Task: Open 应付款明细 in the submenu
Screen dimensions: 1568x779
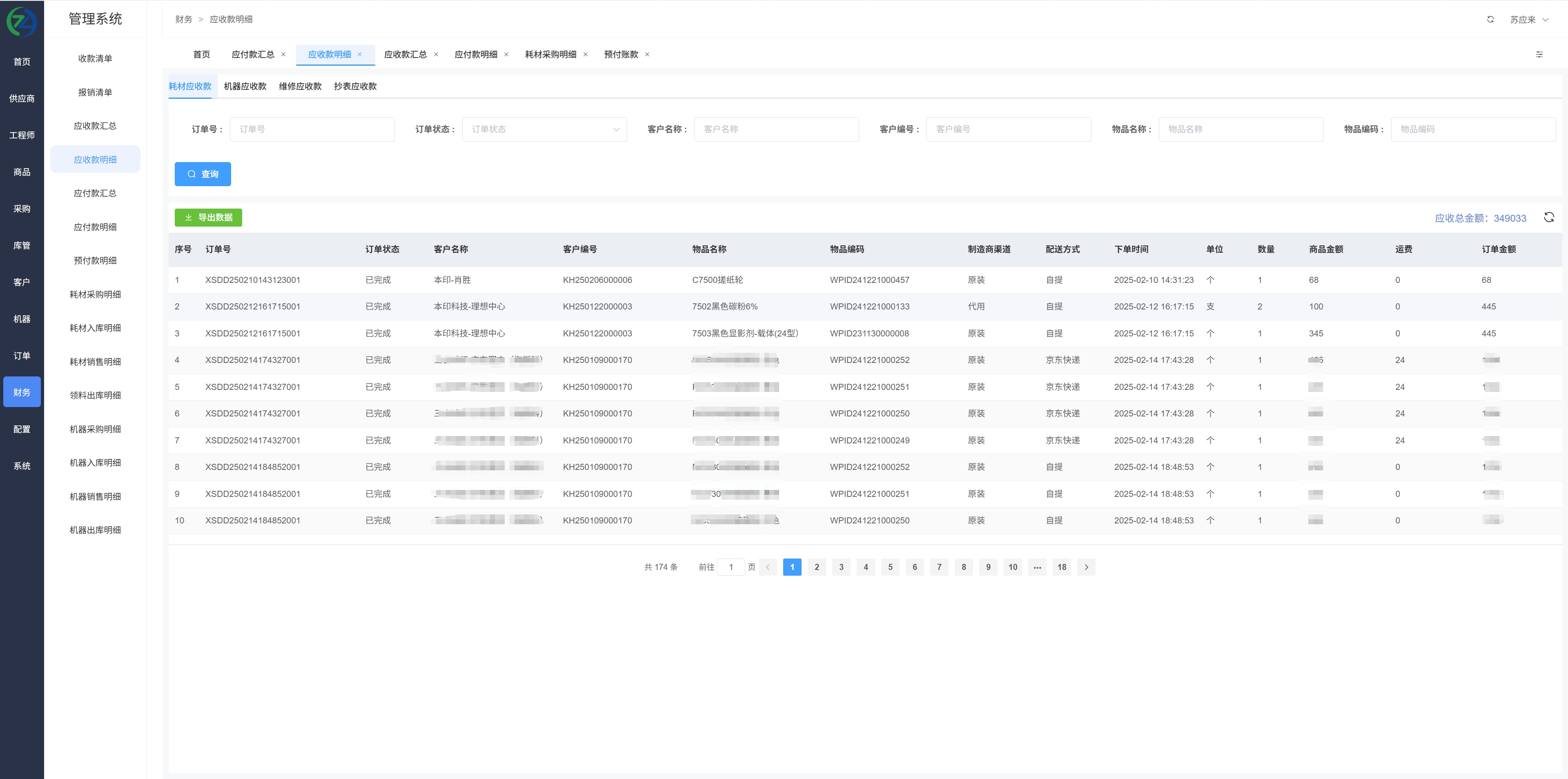Action: pos(95,227)
